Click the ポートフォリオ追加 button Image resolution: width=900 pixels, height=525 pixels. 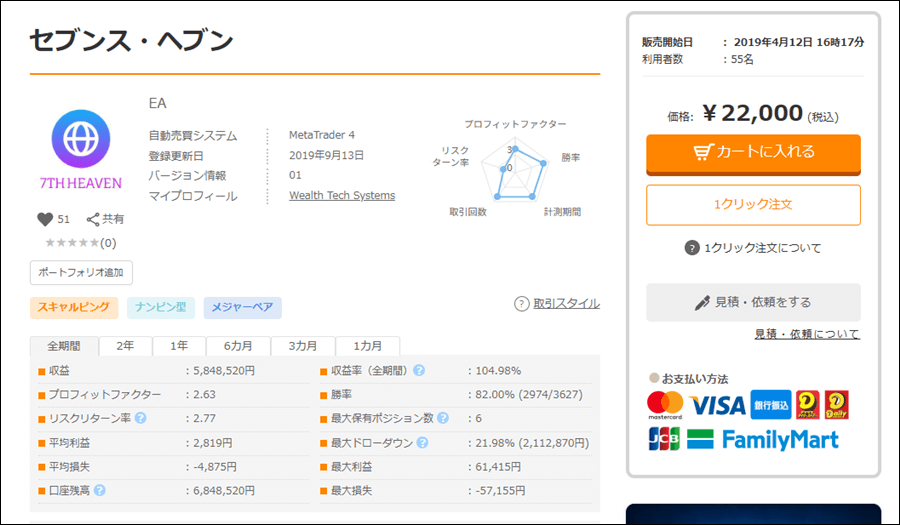point(81,272)
